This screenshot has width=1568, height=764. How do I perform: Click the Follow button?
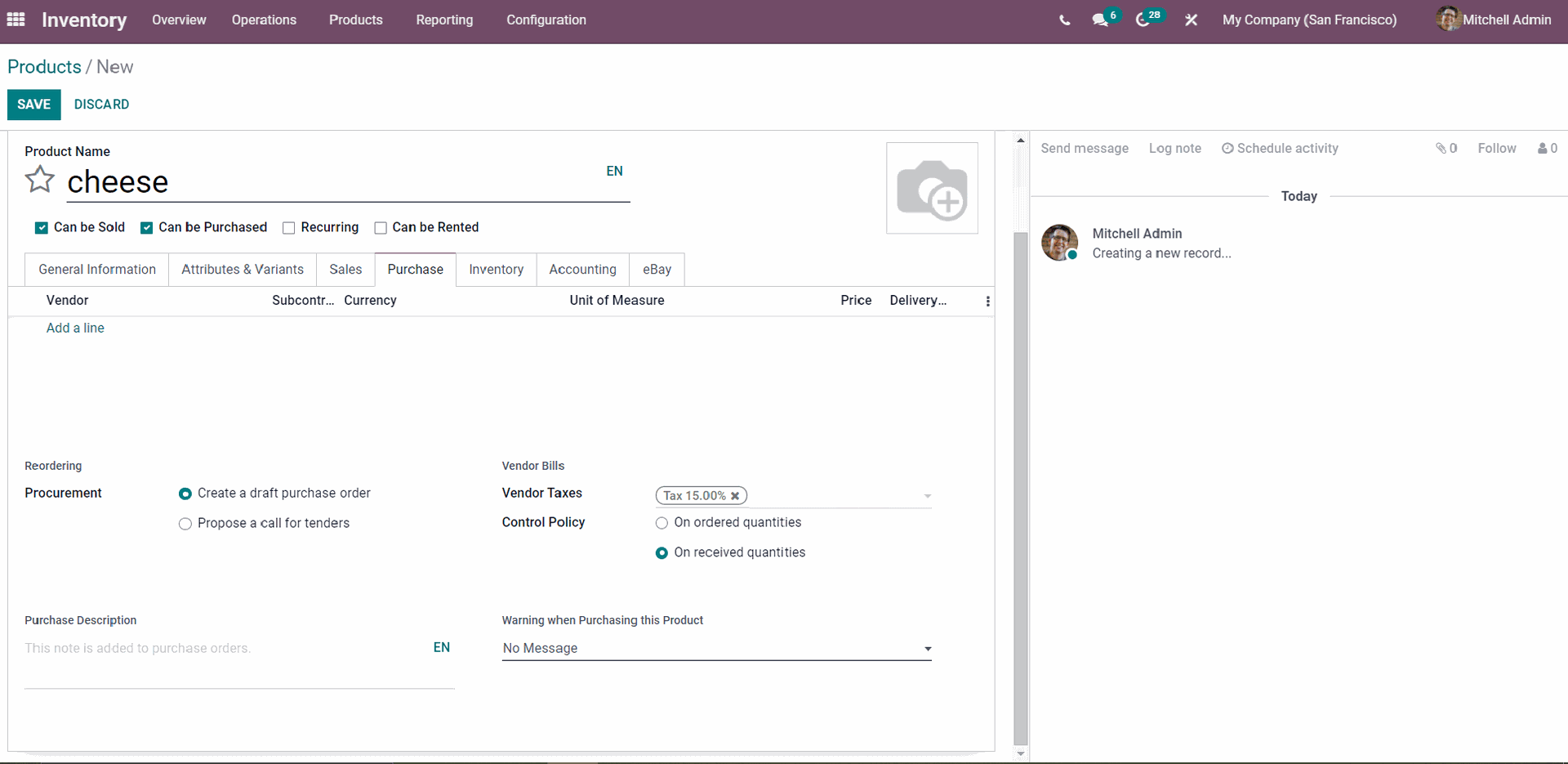coord(1497,149)
